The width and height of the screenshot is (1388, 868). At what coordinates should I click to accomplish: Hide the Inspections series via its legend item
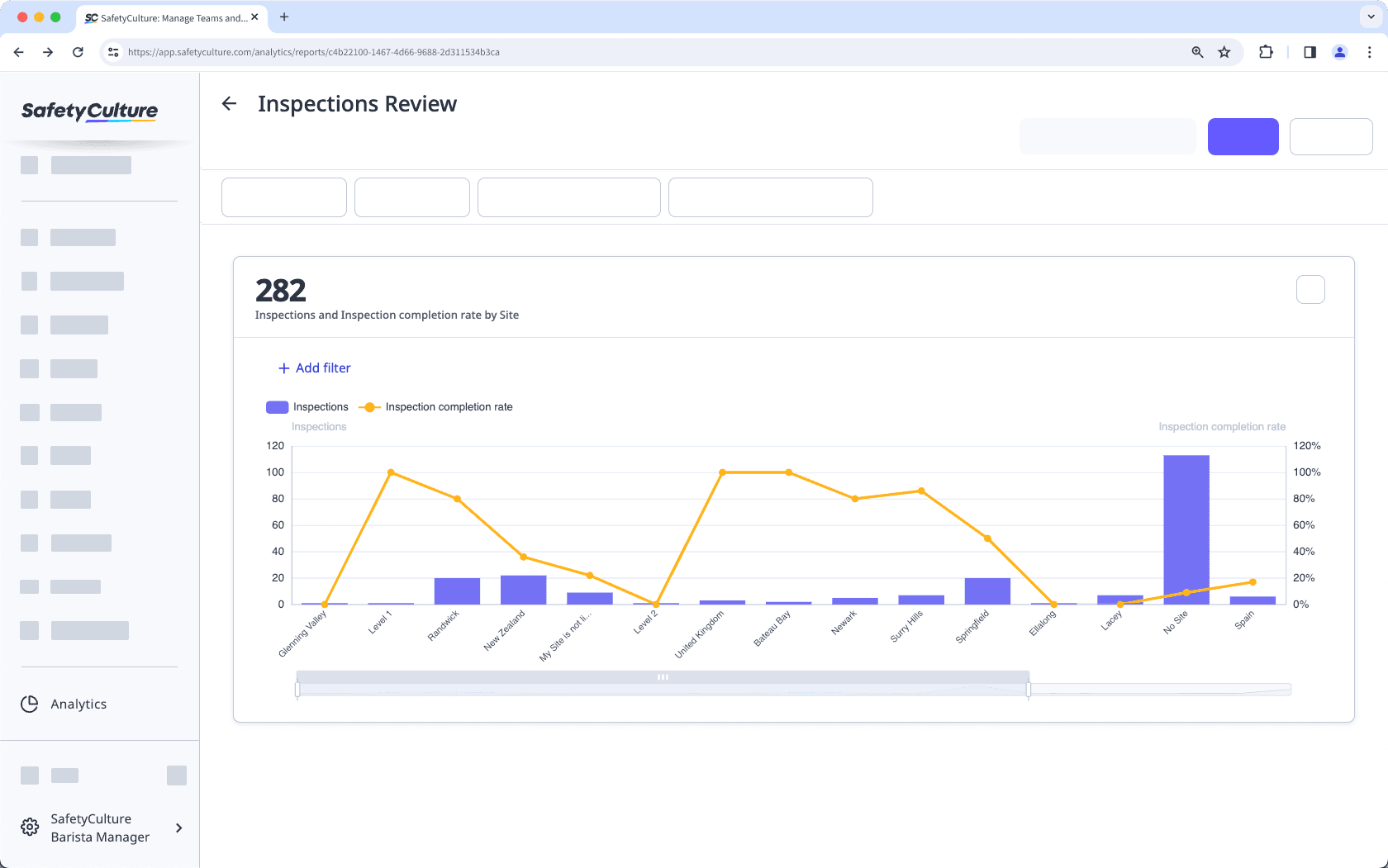pos(307,406)
